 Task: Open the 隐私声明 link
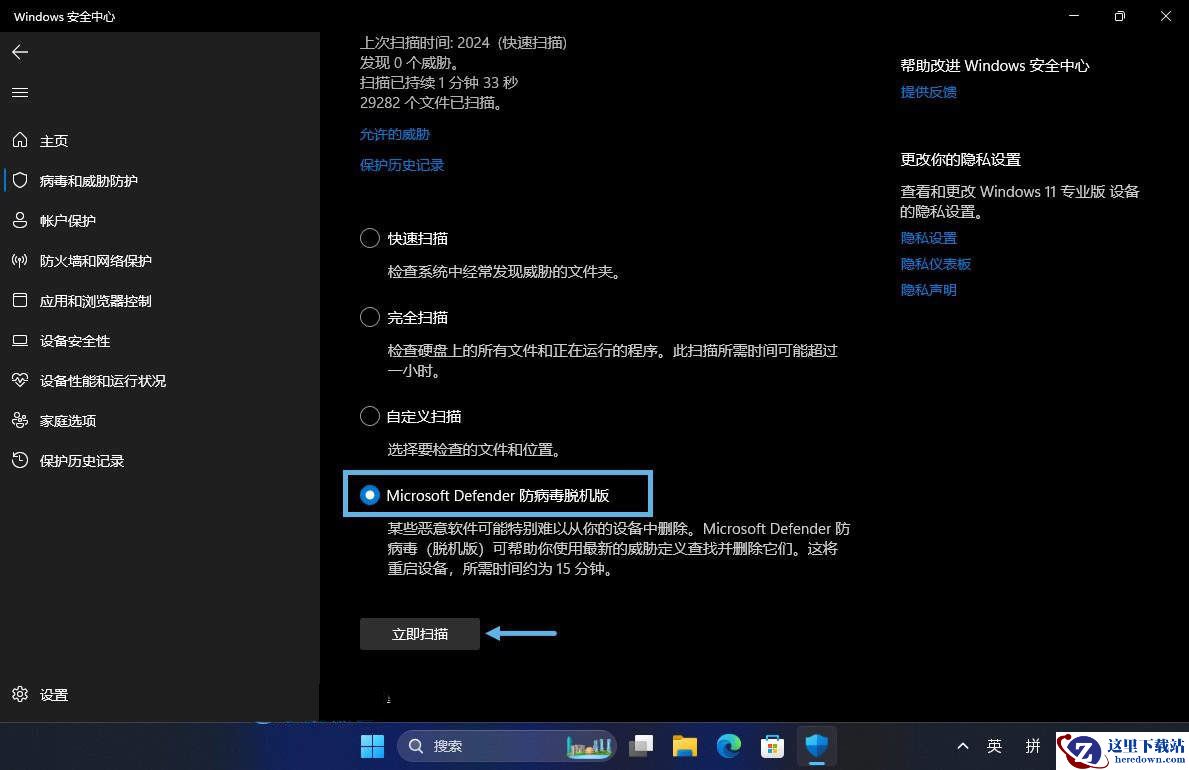(928, 290)
